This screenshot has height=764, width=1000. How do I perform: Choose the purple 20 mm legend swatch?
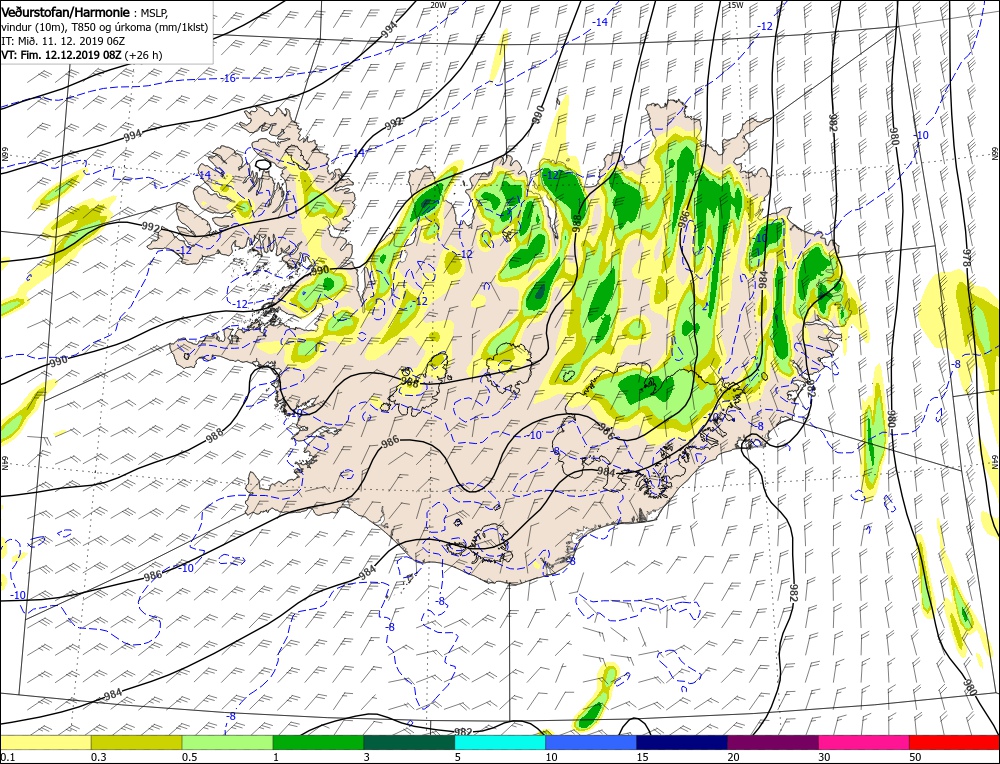(773, 742)
